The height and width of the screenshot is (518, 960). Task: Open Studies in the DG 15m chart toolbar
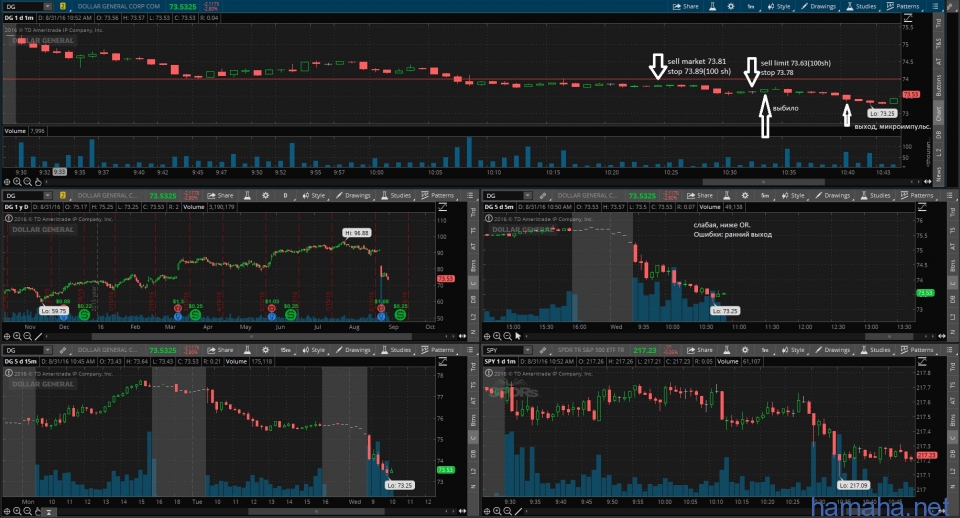point(396,350)
